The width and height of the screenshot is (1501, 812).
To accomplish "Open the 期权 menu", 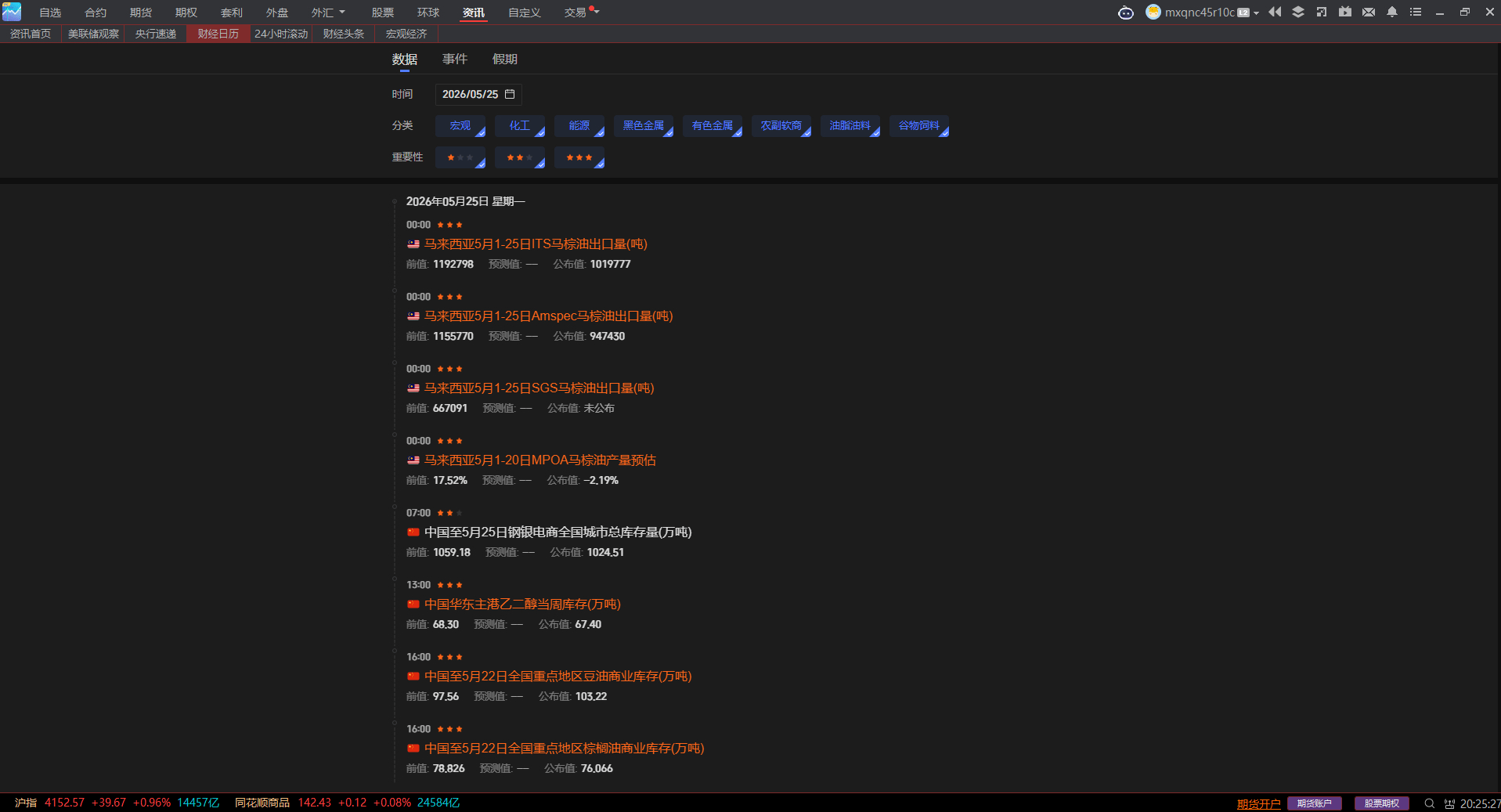I will pos(186,13).
